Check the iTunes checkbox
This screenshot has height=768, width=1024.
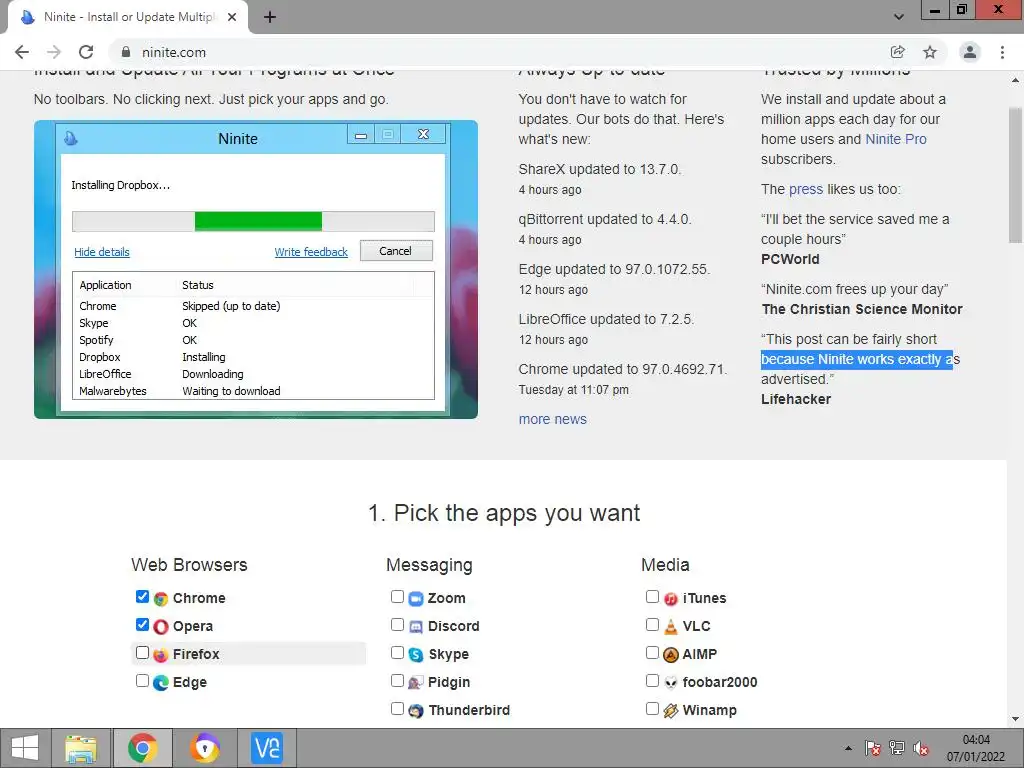652,596
